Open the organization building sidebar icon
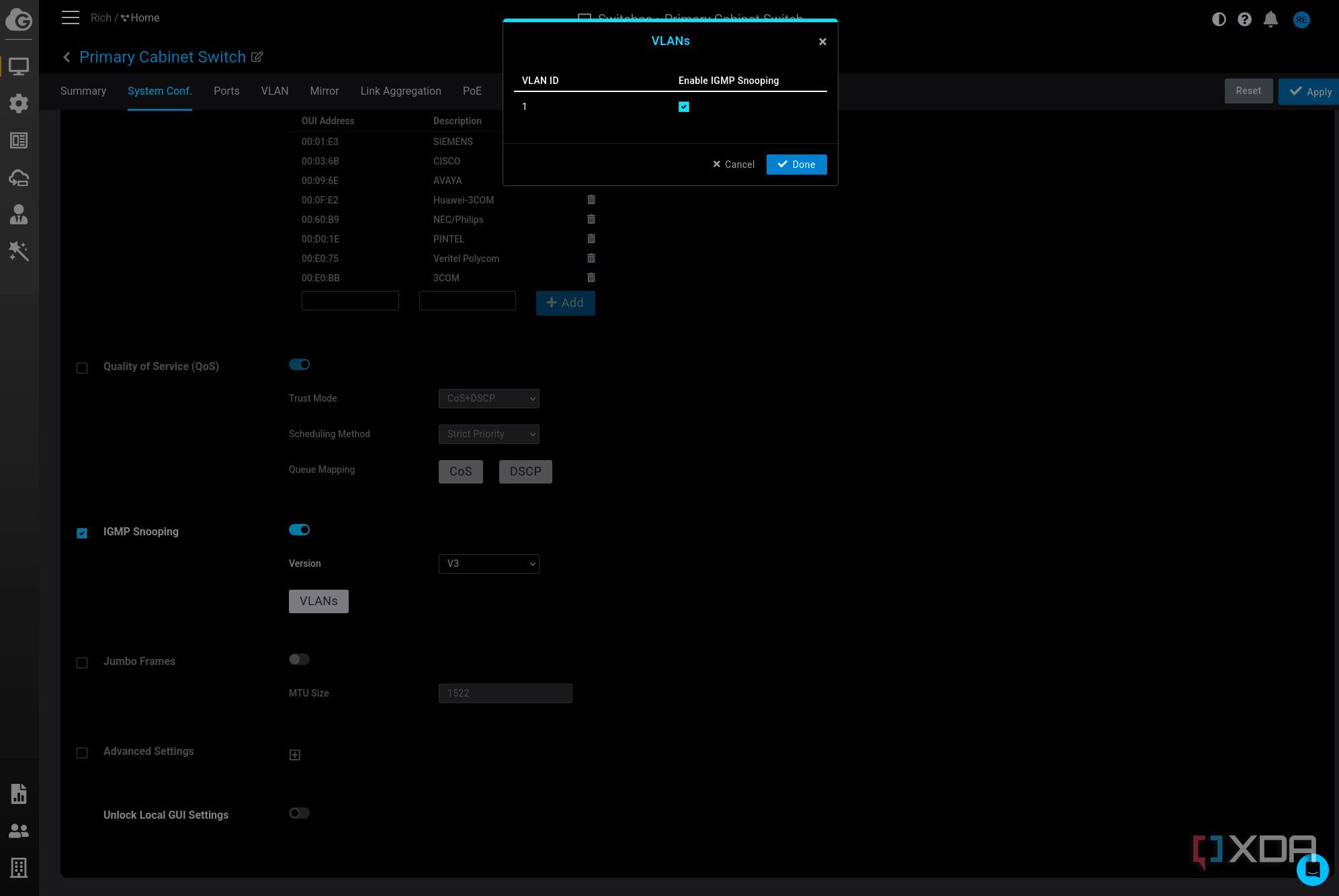Viewport: 1339px width, 896px height. [x=19, y=868]
